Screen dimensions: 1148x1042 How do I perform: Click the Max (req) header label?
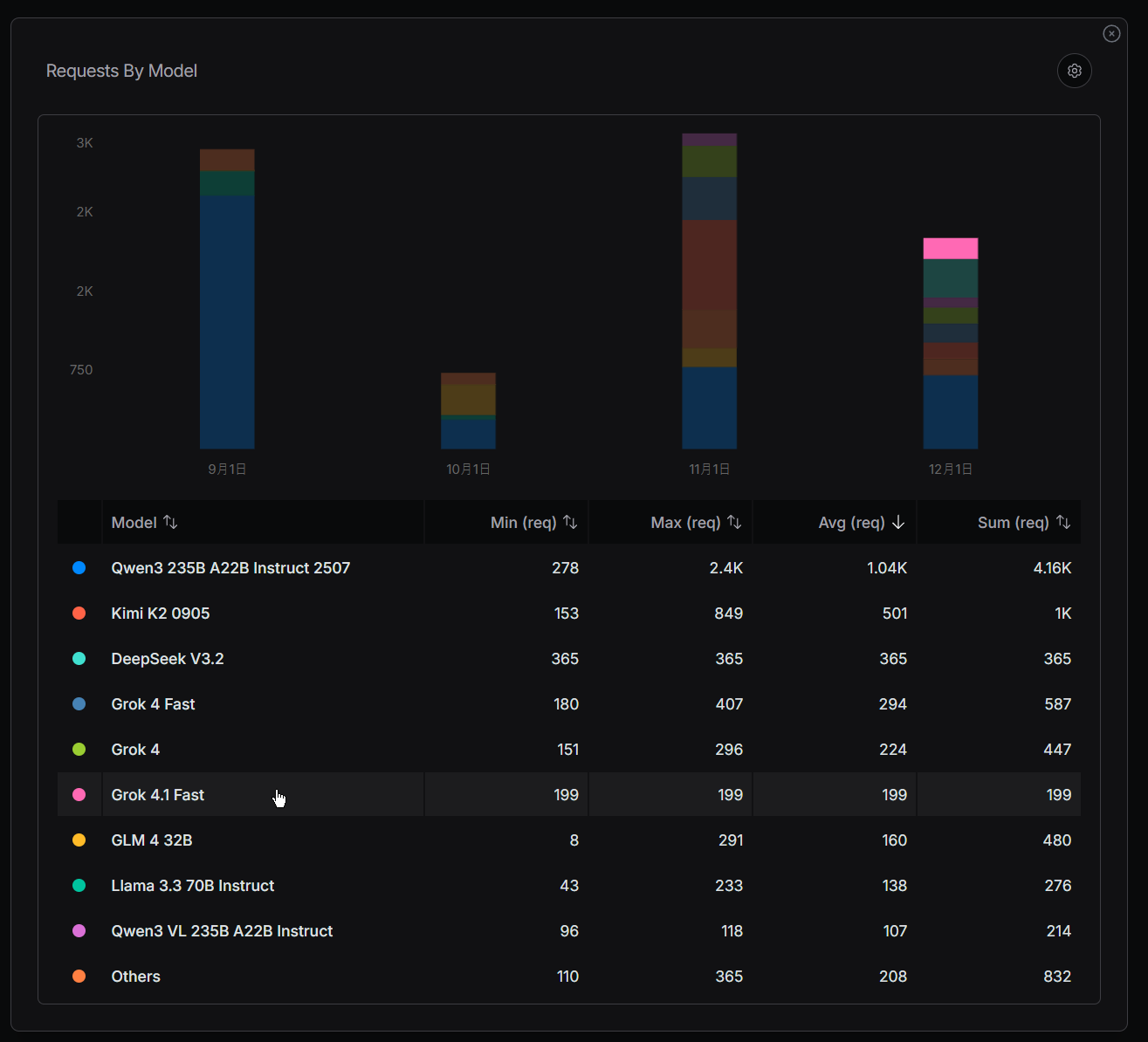[x=685, y=522]
